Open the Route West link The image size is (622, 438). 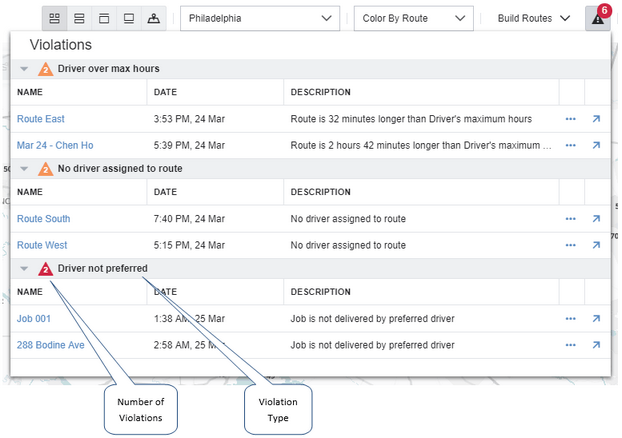tap(42, 245)
